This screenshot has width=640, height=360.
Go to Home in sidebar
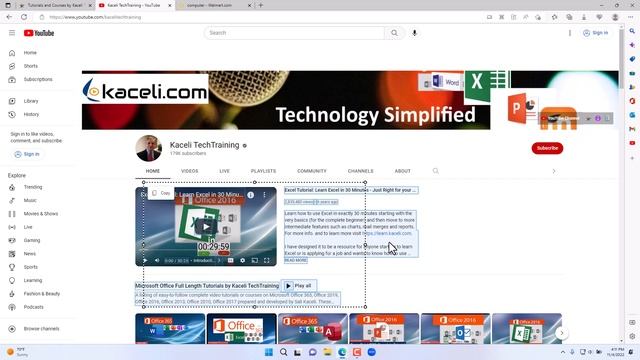click(x=30, y=53)
